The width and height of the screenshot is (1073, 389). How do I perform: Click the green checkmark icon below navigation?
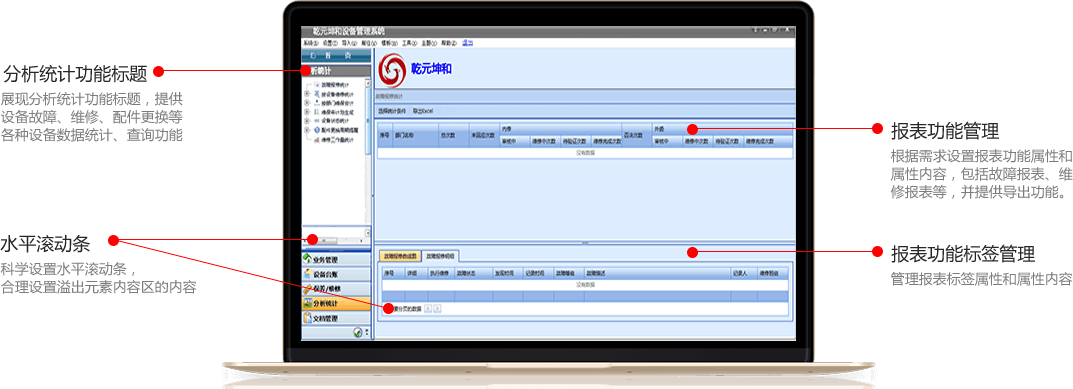coord(358,332)
